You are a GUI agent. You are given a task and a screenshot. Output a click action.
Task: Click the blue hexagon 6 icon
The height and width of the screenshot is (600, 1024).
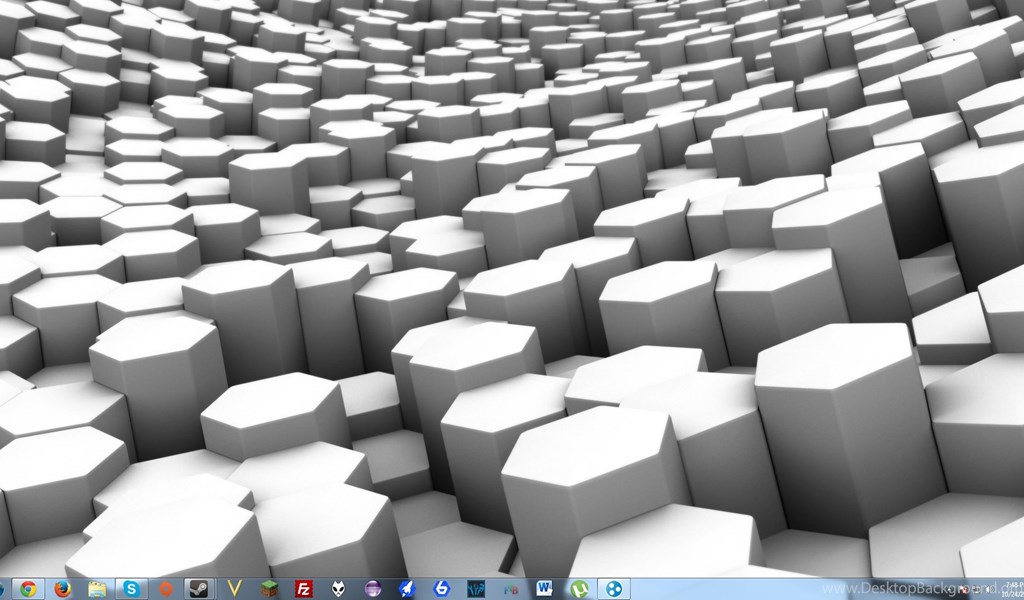[441, 589]
